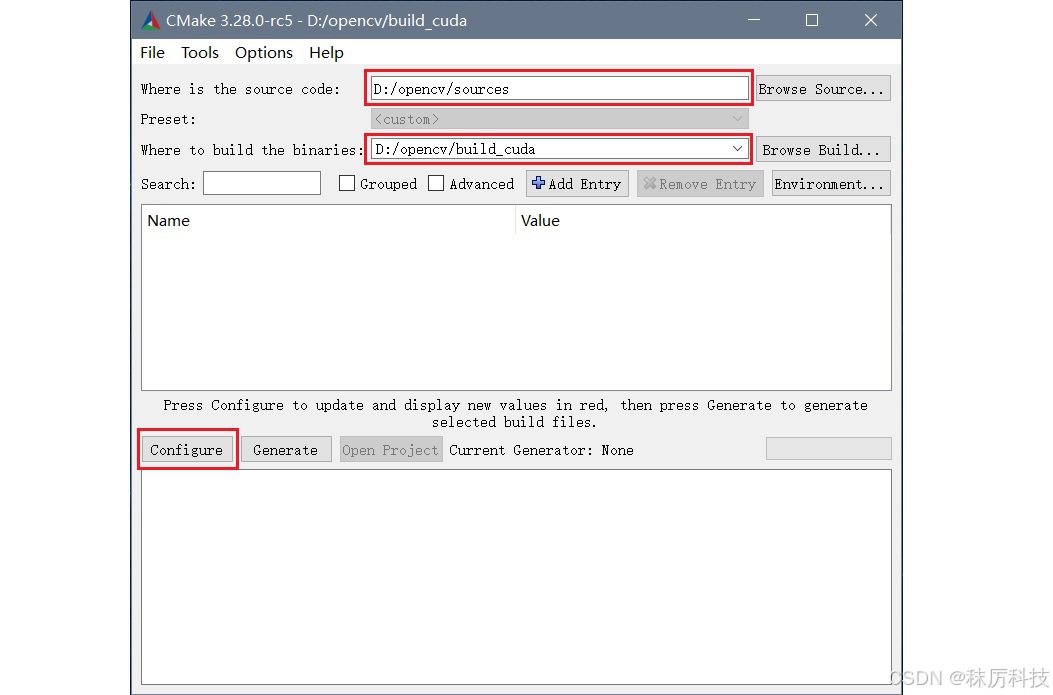Open the File menu
1053x695 pixels.
pyautogui.click(x=152, y=52)
